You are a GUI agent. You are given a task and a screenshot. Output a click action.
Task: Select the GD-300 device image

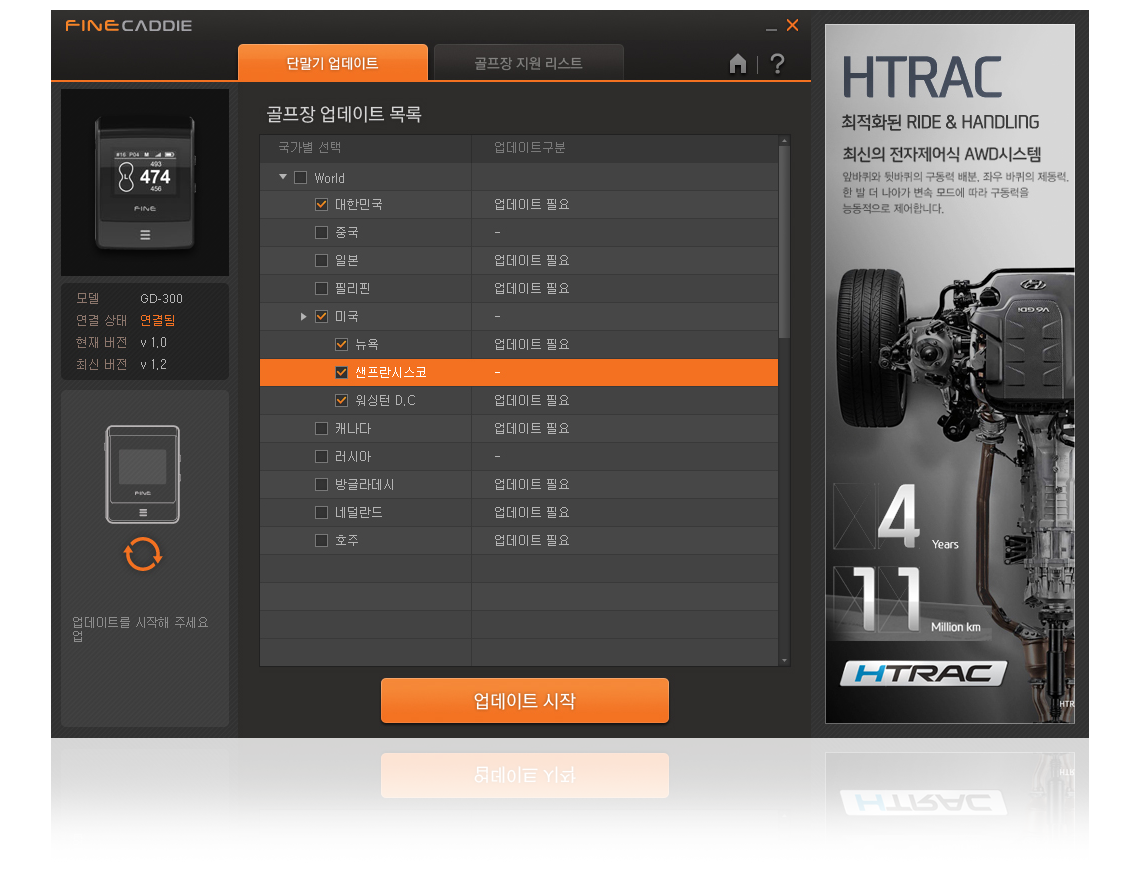(x=145, y=183)
